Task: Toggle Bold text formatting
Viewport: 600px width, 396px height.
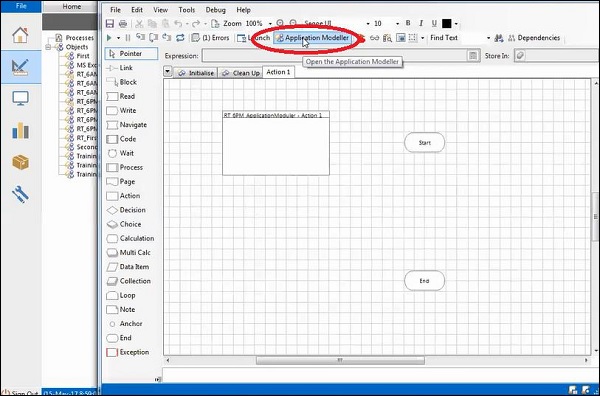Action: [408, 23]
